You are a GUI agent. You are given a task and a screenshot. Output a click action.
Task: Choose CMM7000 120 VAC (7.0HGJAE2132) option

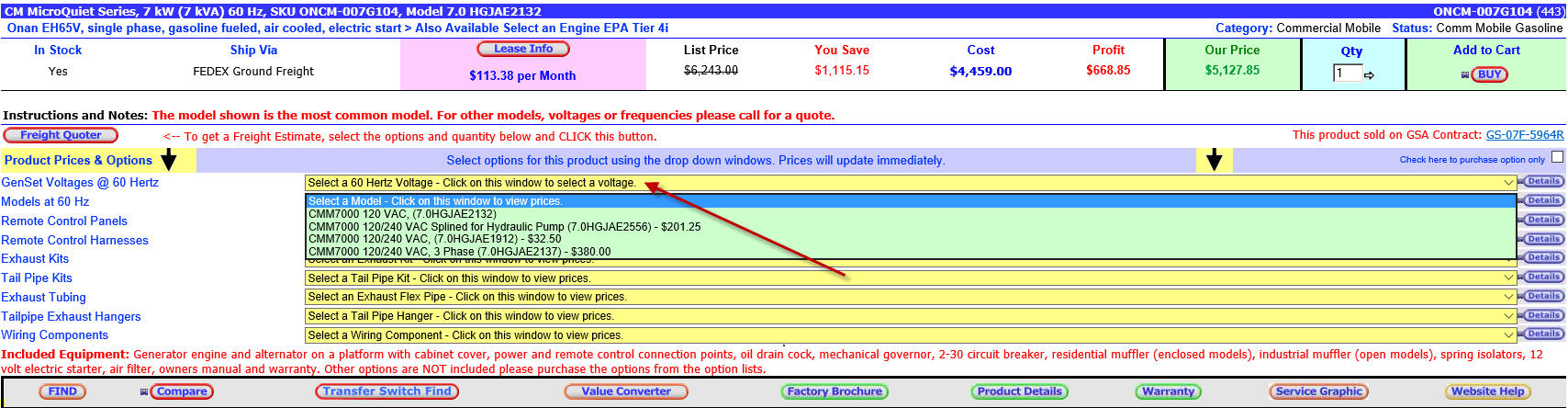(403, 214)
